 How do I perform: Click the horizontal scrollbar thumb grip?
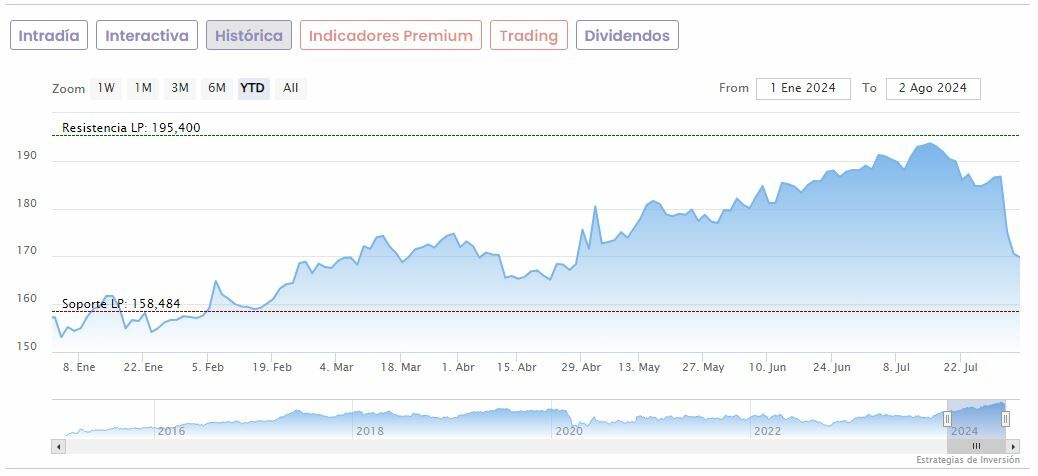coord(976,446)
